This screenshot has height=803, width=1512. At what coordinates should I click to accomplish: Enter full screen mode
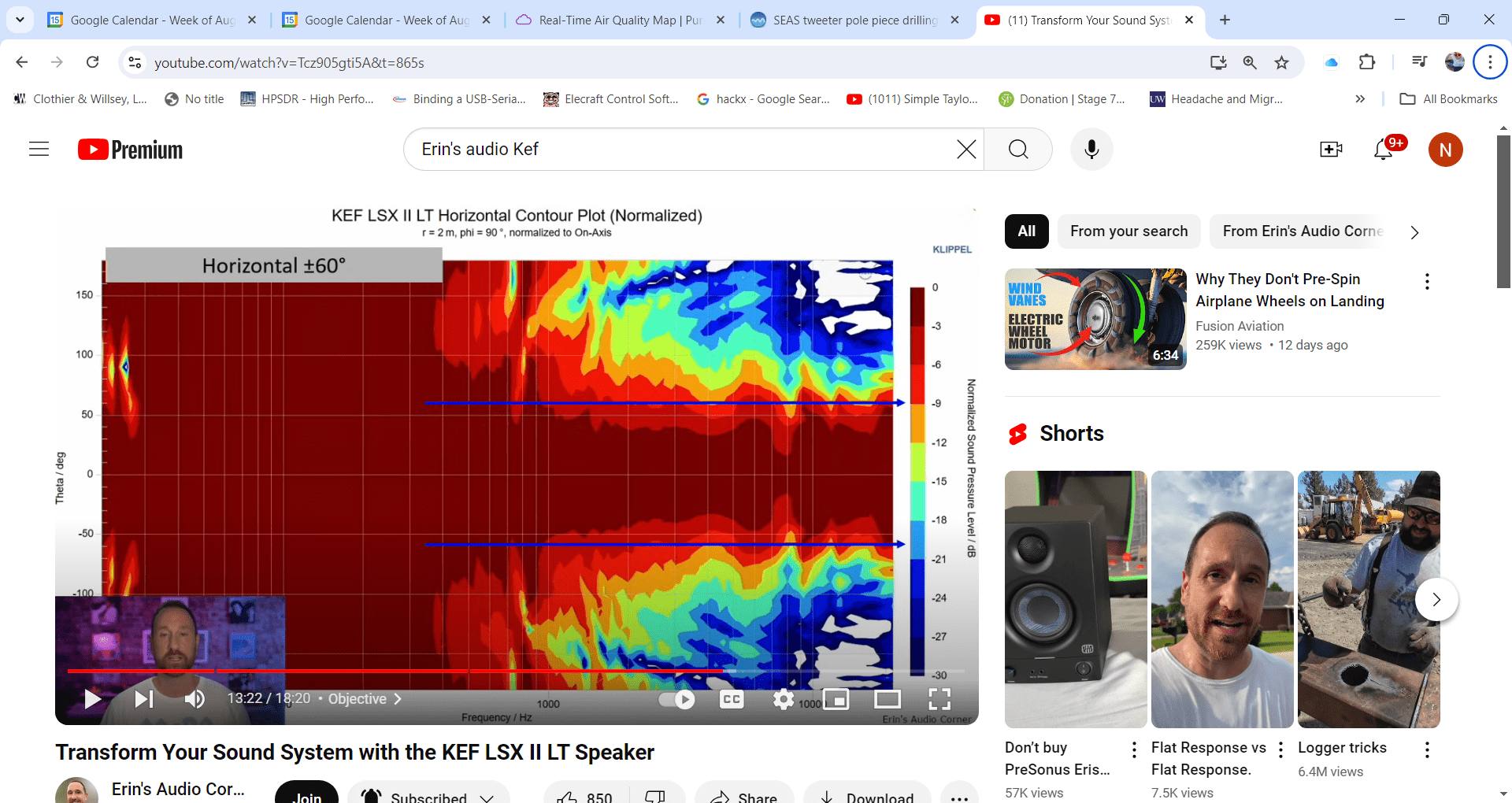point(939,699)
